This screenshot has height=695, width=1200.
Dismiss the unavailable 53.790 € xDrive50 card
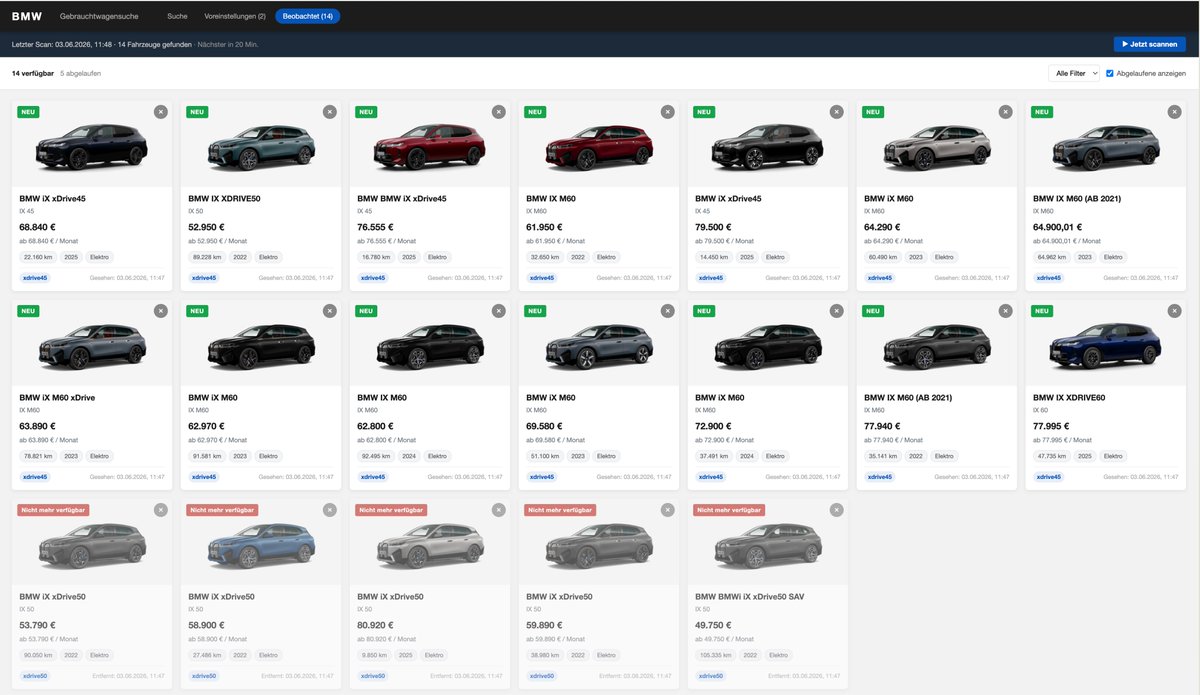pos(161,510)
